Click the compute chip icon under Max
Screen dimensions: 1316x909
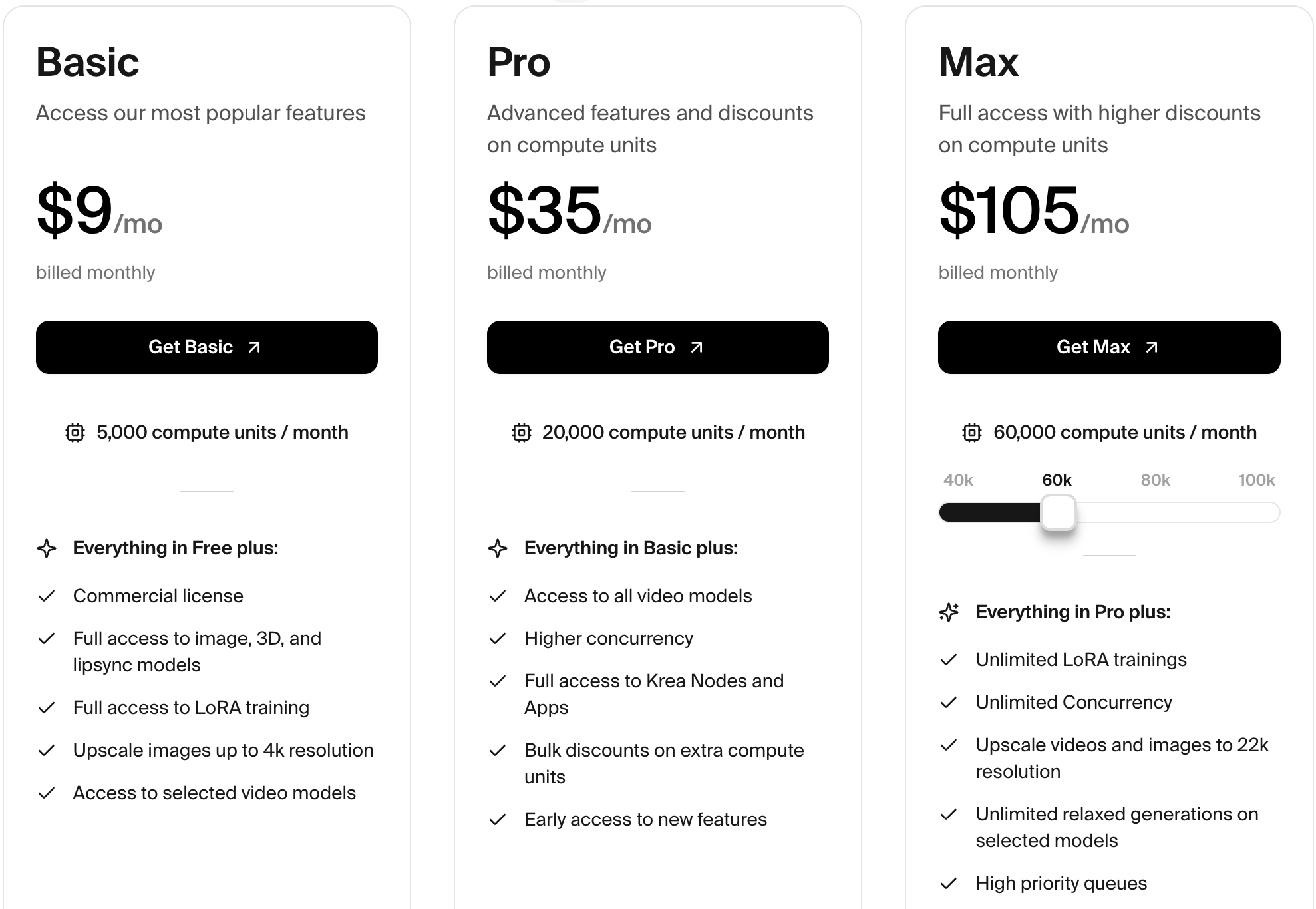[x=972, y=433]
